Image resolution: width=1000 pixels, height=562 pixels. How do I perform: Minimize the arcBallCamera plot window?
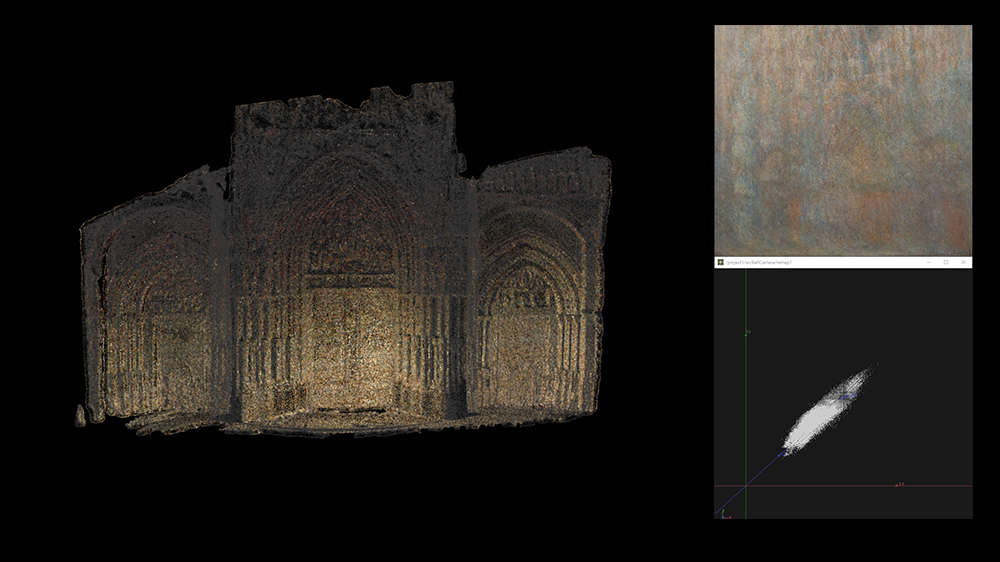[x=928, y=262]
